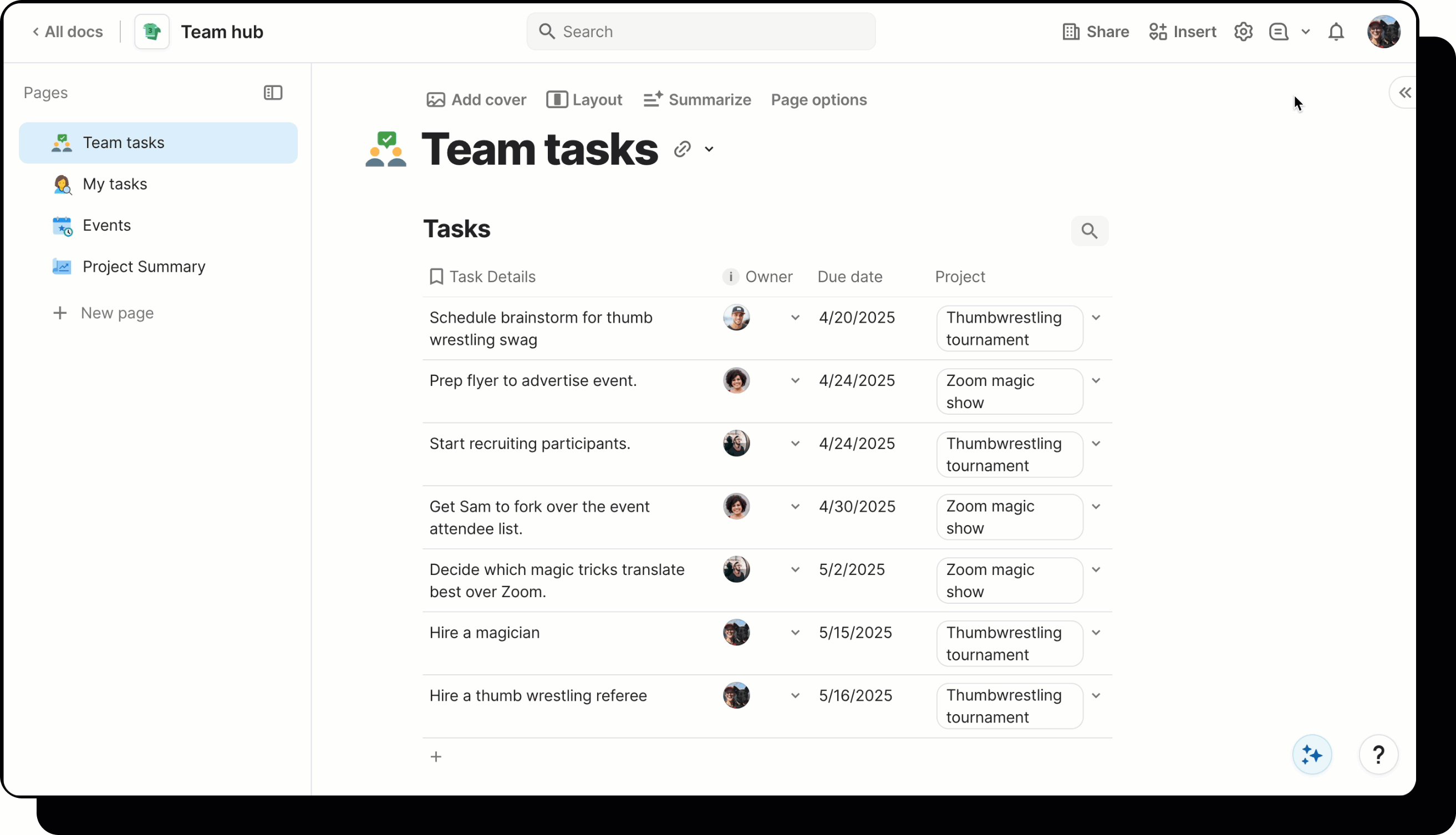Screen dimensions: 1456x835
Task: Switch to the Project Summary page
Action: point(144,267)
